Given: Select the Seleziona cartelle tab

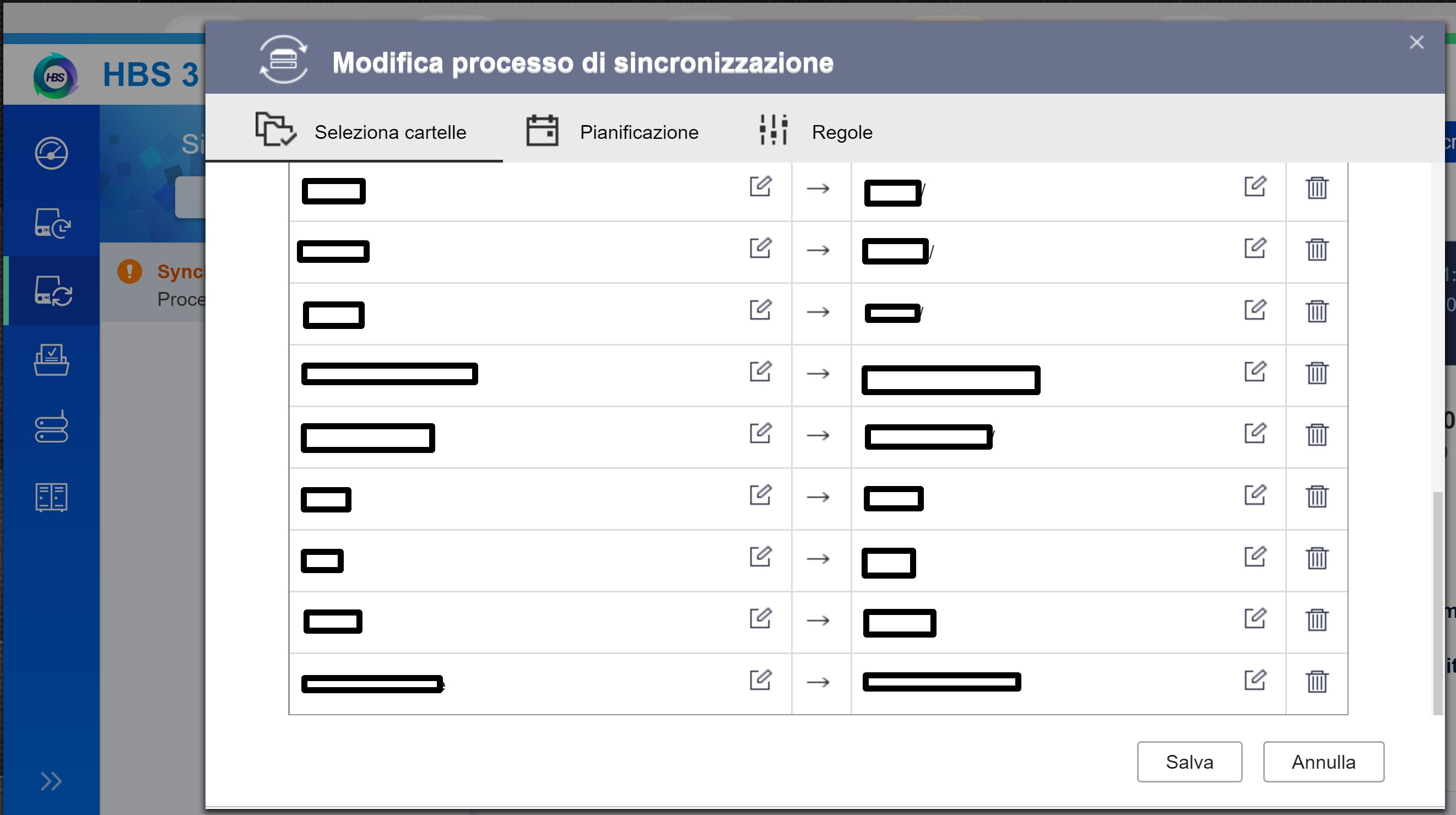Looking at the screenshot, I should 362,132.
